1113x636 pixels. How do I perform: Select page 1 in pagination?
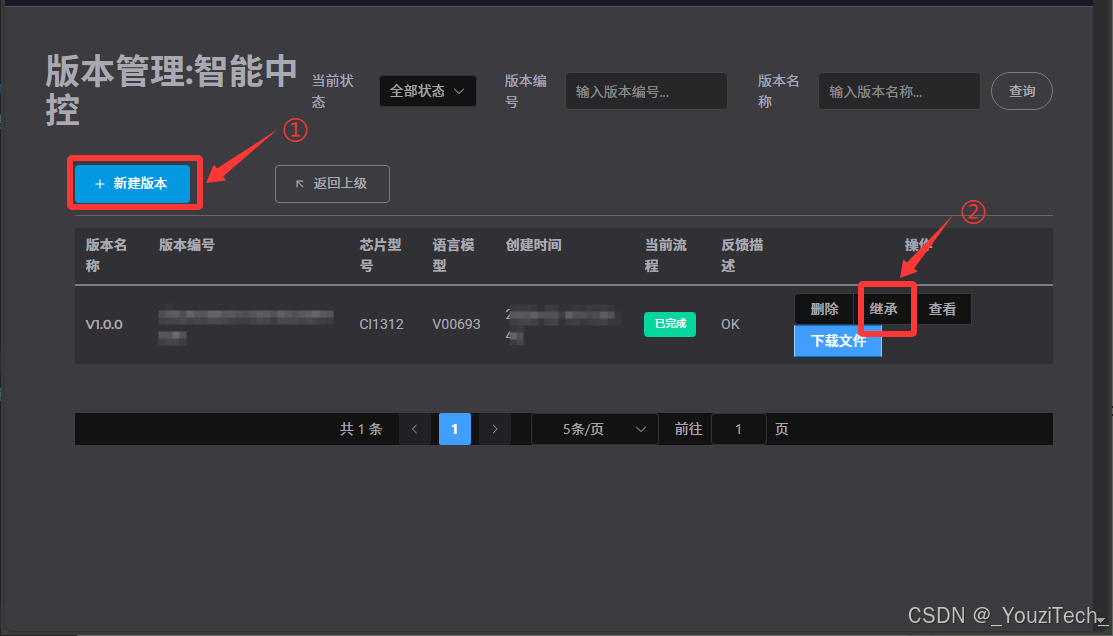(x=455, y=429)
